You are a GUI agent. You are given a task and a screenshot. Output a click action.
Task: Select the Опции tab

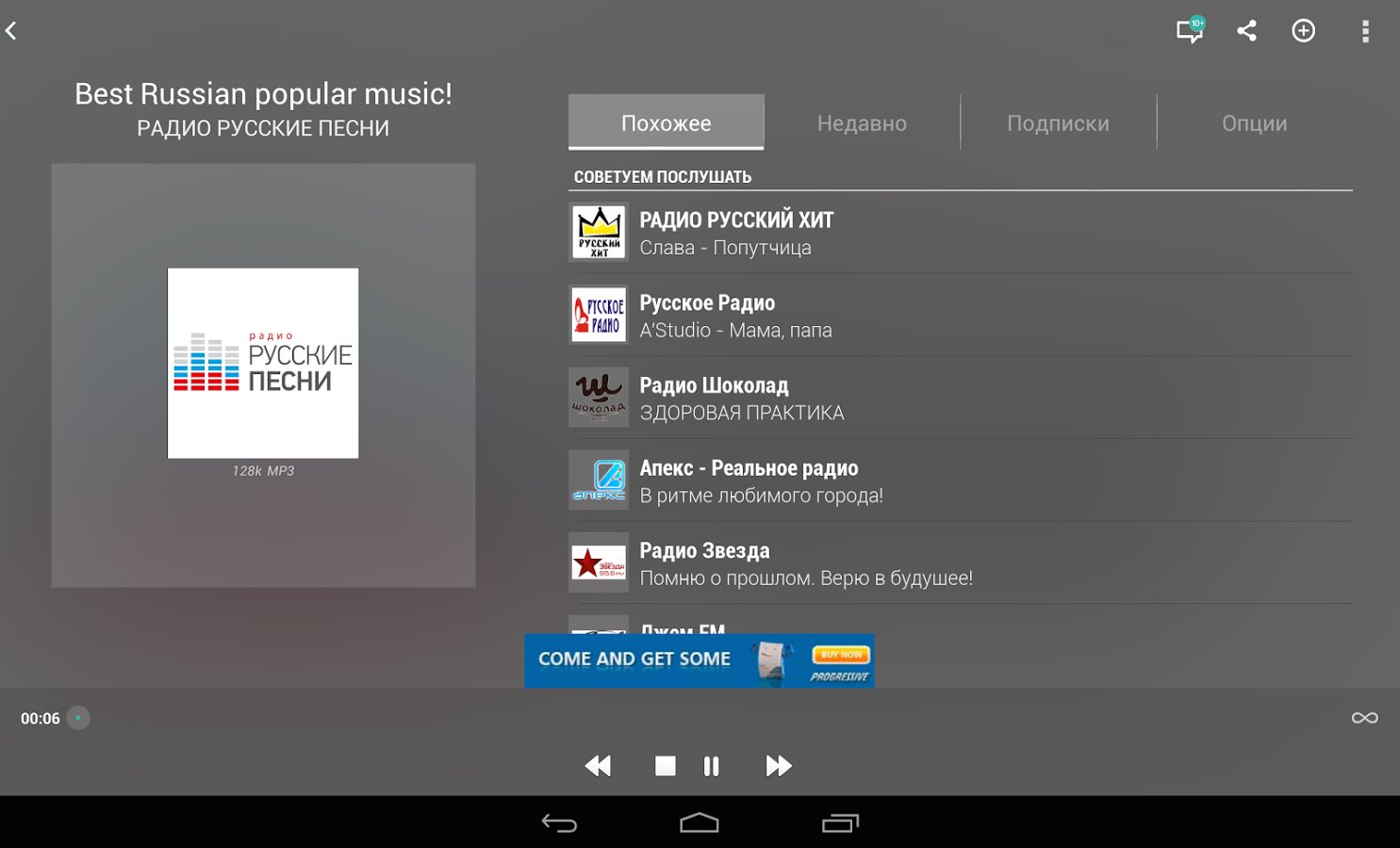[x=1254, y=123]
